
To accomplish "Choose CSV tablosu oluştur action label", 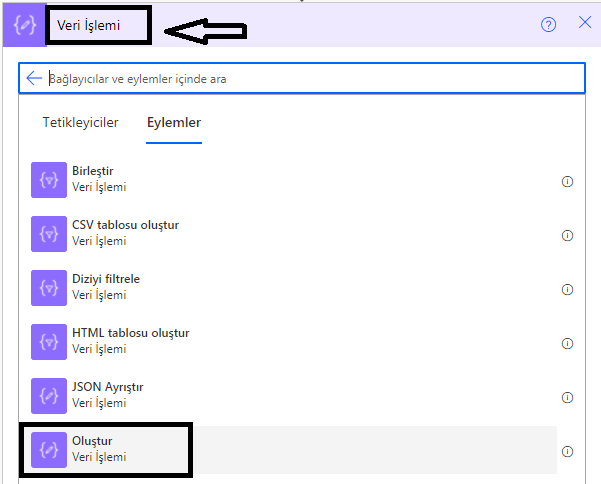I will 125,225.
